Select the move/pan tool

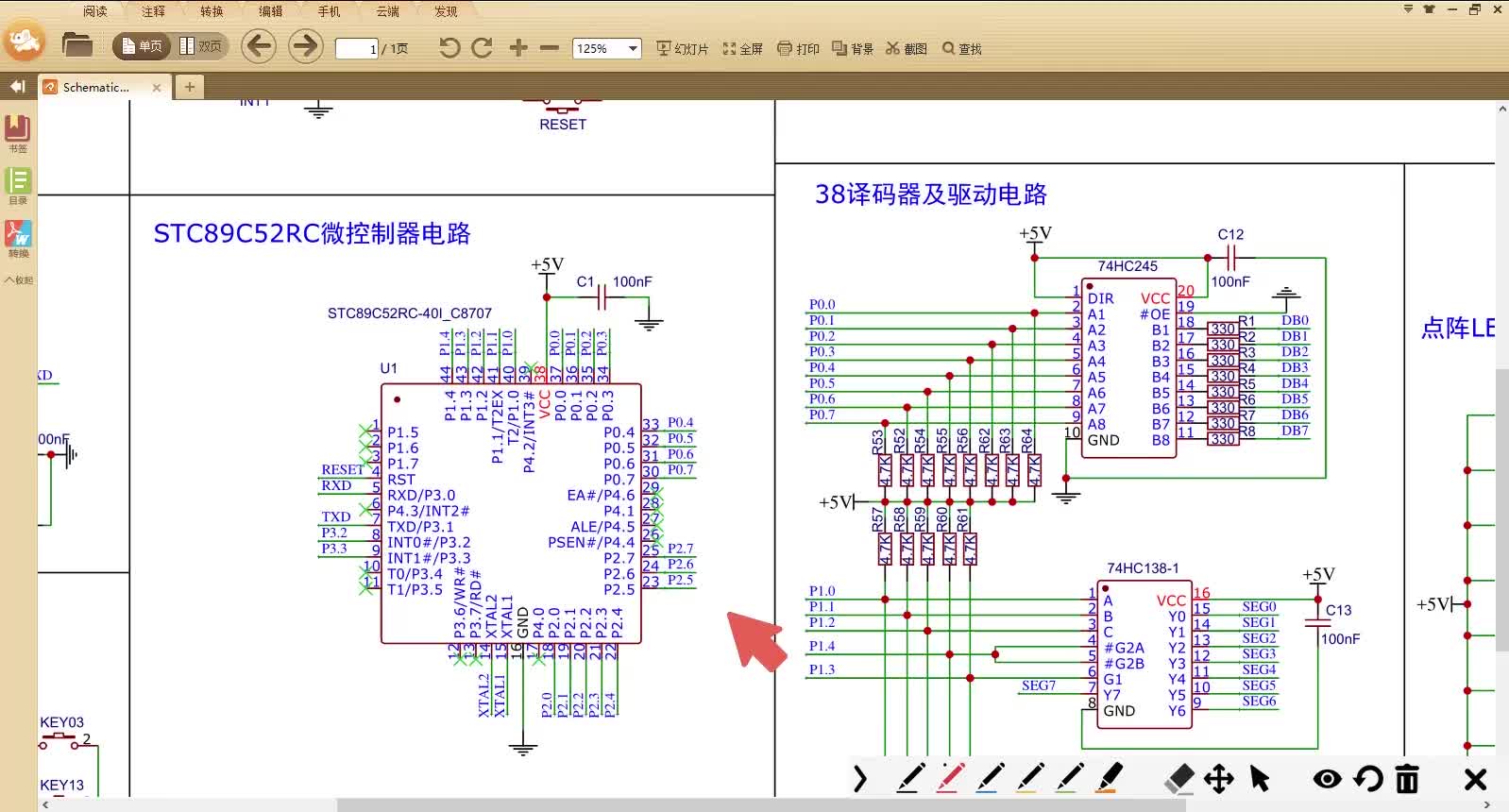(x=1219, y=780)
